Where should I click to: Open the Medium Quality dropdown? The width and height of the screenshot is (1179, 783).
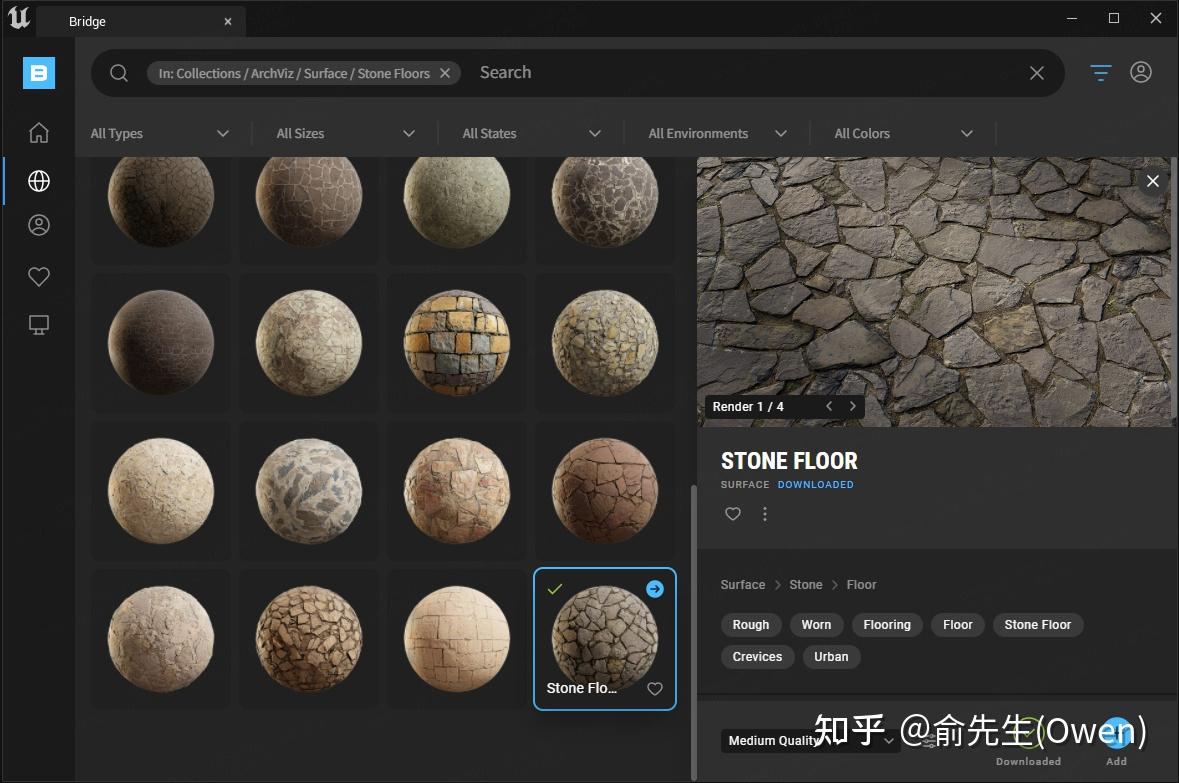click(810, 741)
